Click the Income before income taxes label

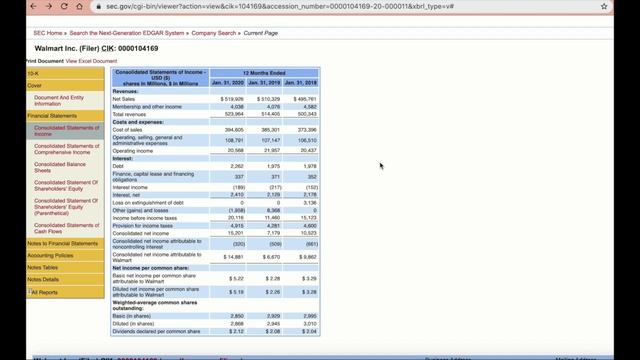point(144,218)
